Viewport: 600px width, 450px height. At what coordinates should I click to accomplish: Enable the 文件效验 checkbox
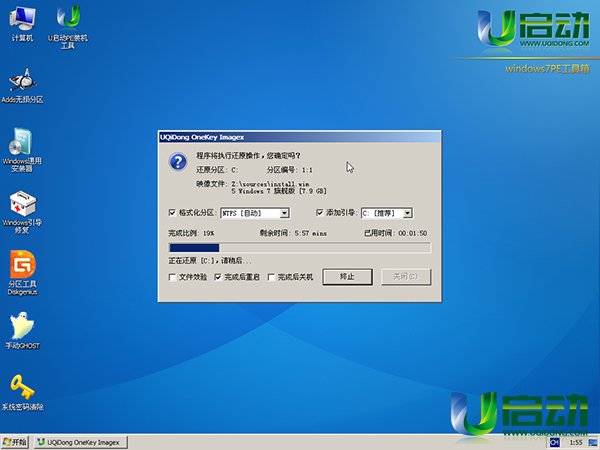[172, 277]
